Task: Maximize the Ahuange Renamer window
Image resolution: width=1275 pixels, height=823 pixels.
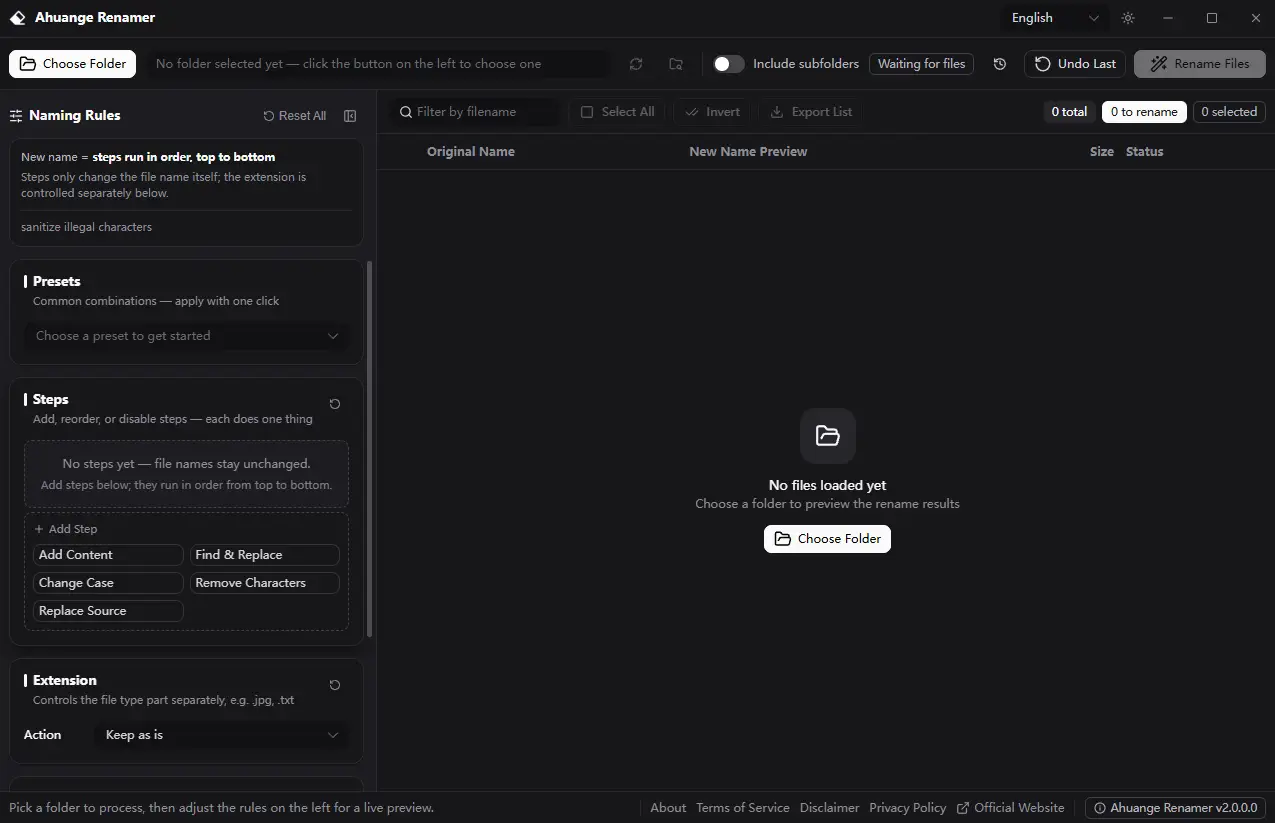Action: coord(1212,18)
